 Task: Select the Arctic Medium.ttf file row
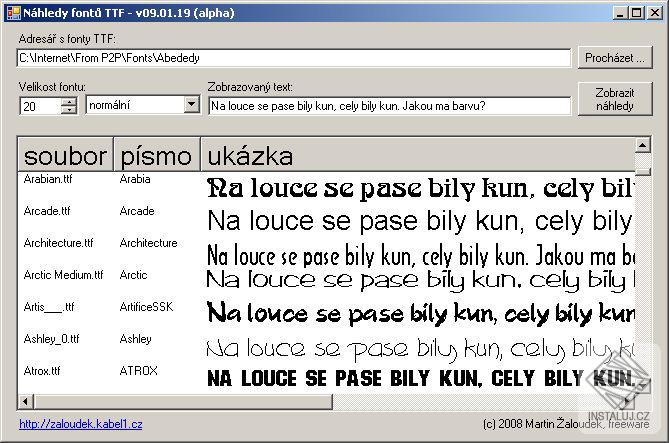(x=64, y=275)
